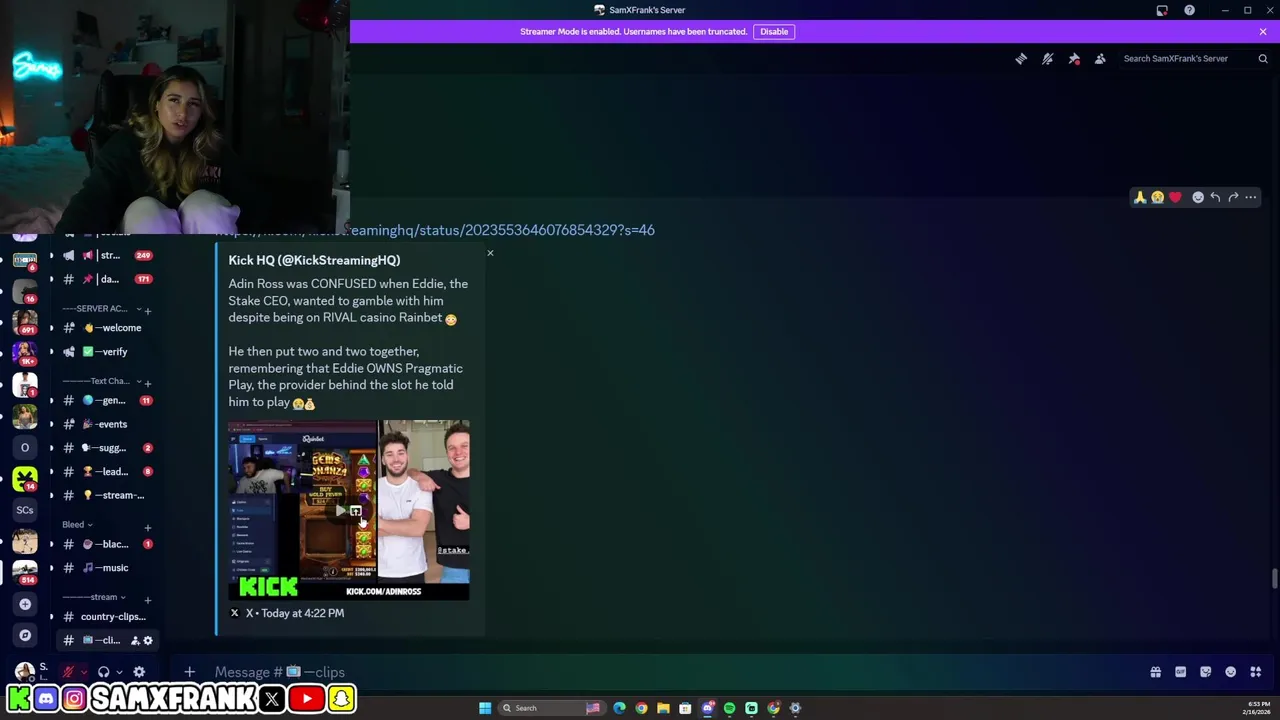
Task: Open the server with O initial
Action: tap(25, 447)
